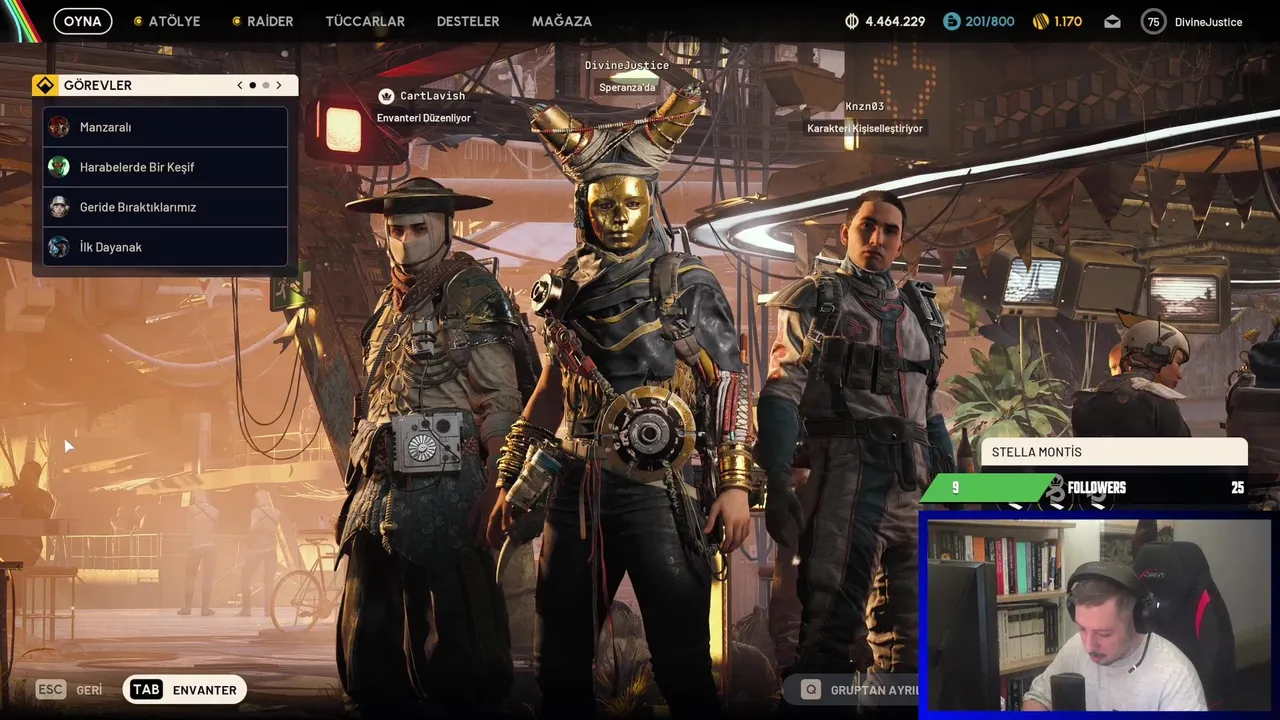This screenshot has width=1280, height=720.
Task: Click the coin currency icon beside 4.464.229
Action: 852,21
